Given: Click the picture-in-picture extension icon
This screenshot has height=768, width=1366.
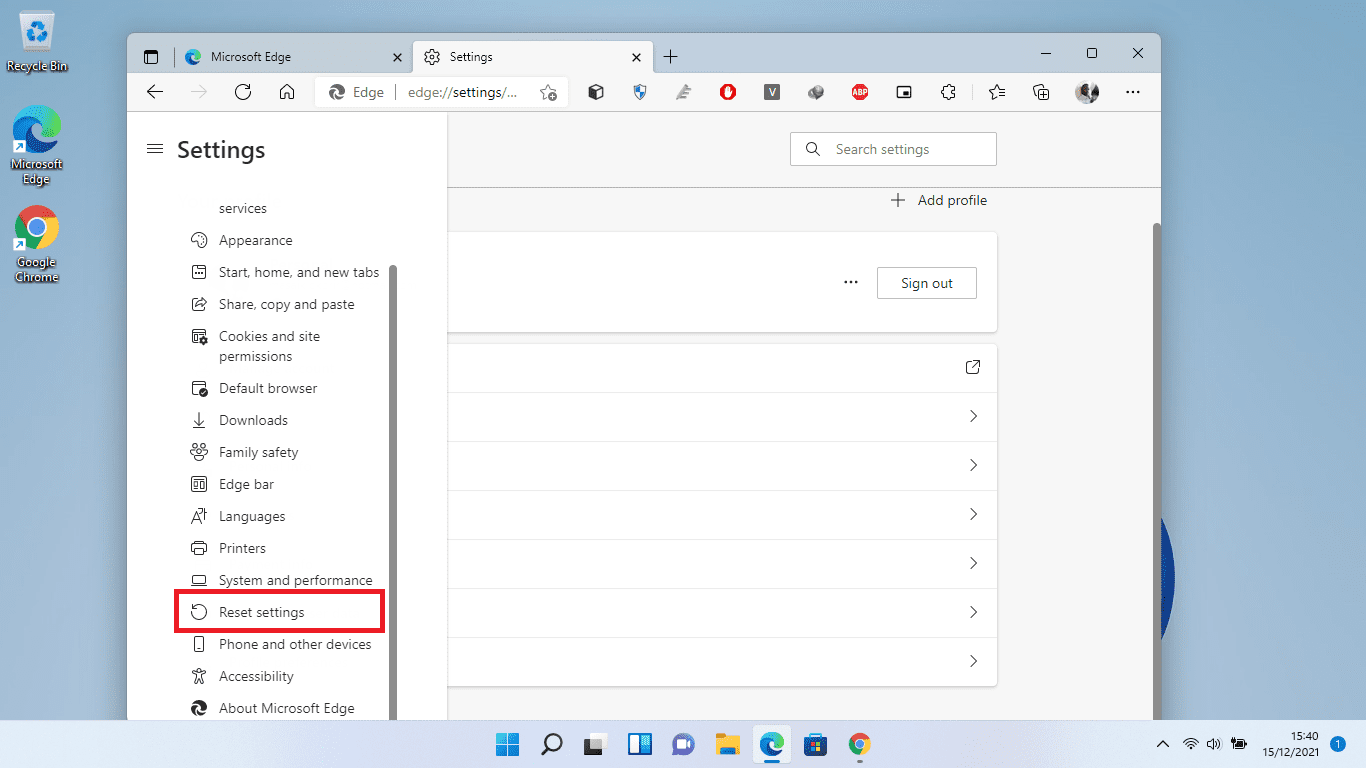Looking at the screenshot, I should tap(904, 92).
